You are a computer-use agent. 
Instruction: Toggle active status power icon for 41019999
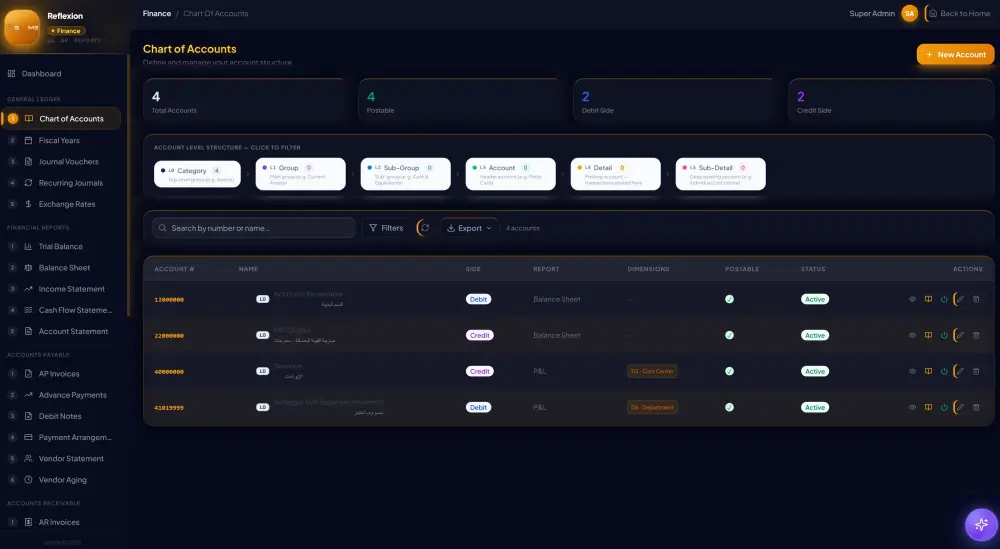point(944,407)
